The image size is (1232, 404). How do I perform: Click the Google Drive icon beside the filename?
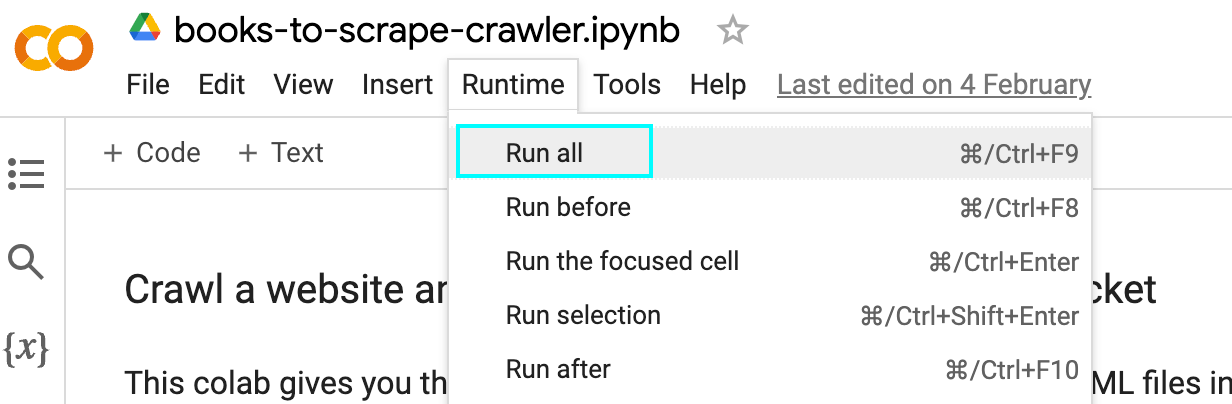coord(146,30)
